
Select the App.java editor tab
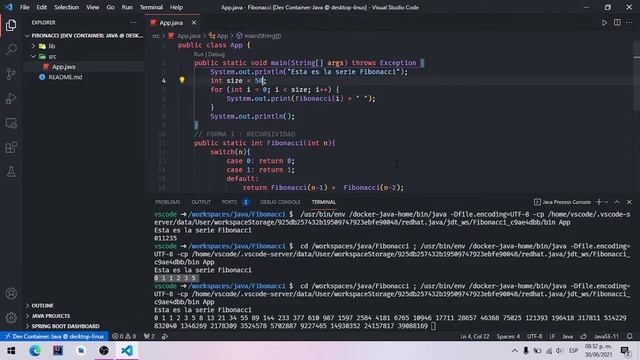click(171, 23)
